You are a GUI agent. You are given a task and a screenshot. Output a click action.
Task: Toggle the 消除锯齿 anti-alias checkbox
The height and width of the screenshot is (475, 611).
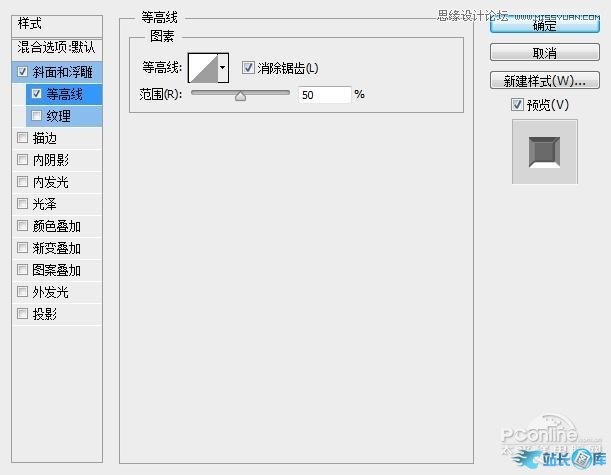click(x=249, y=68)
